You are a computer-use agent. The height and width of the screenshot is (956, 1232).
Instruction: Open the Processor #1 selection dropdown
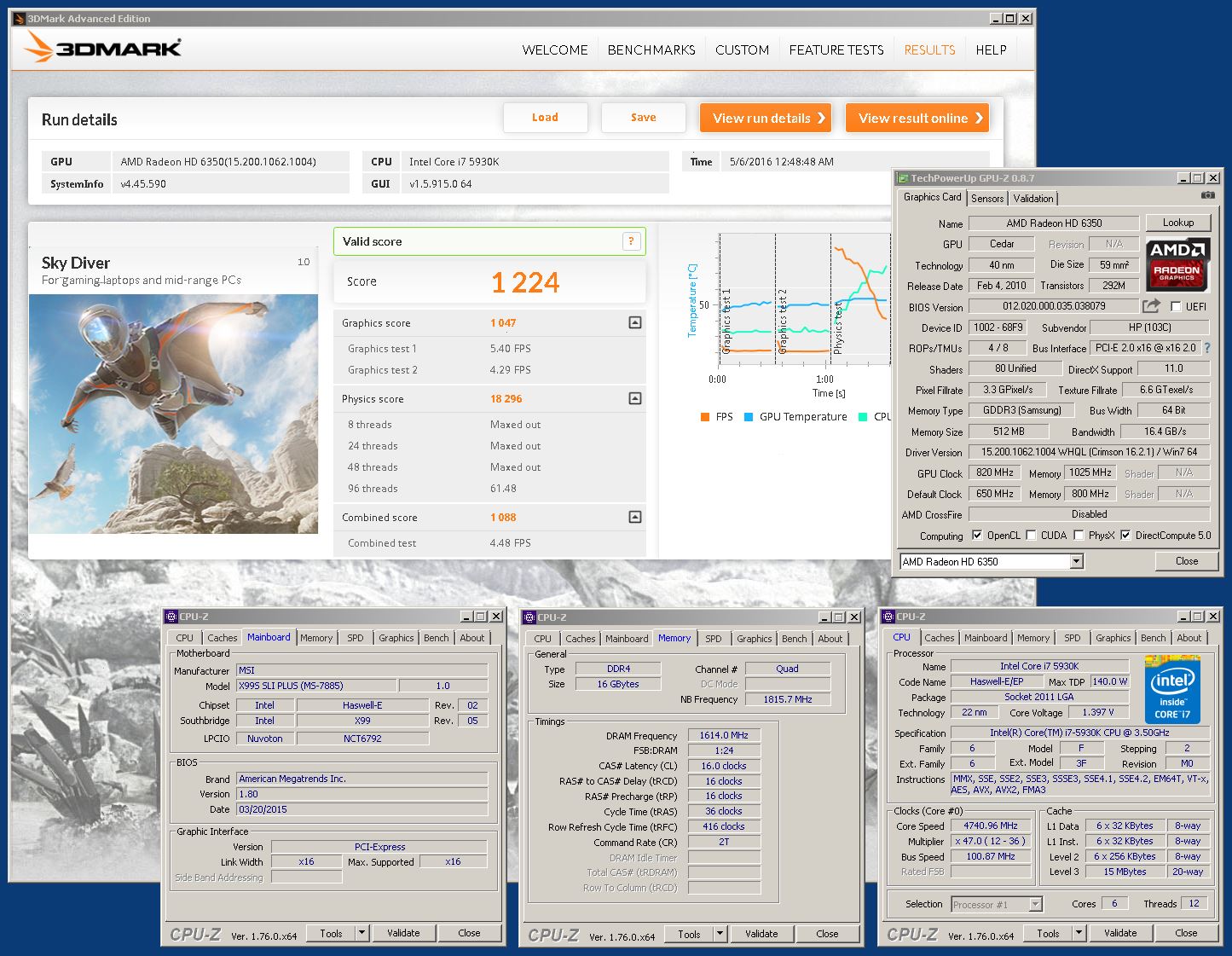(1035, 904)
